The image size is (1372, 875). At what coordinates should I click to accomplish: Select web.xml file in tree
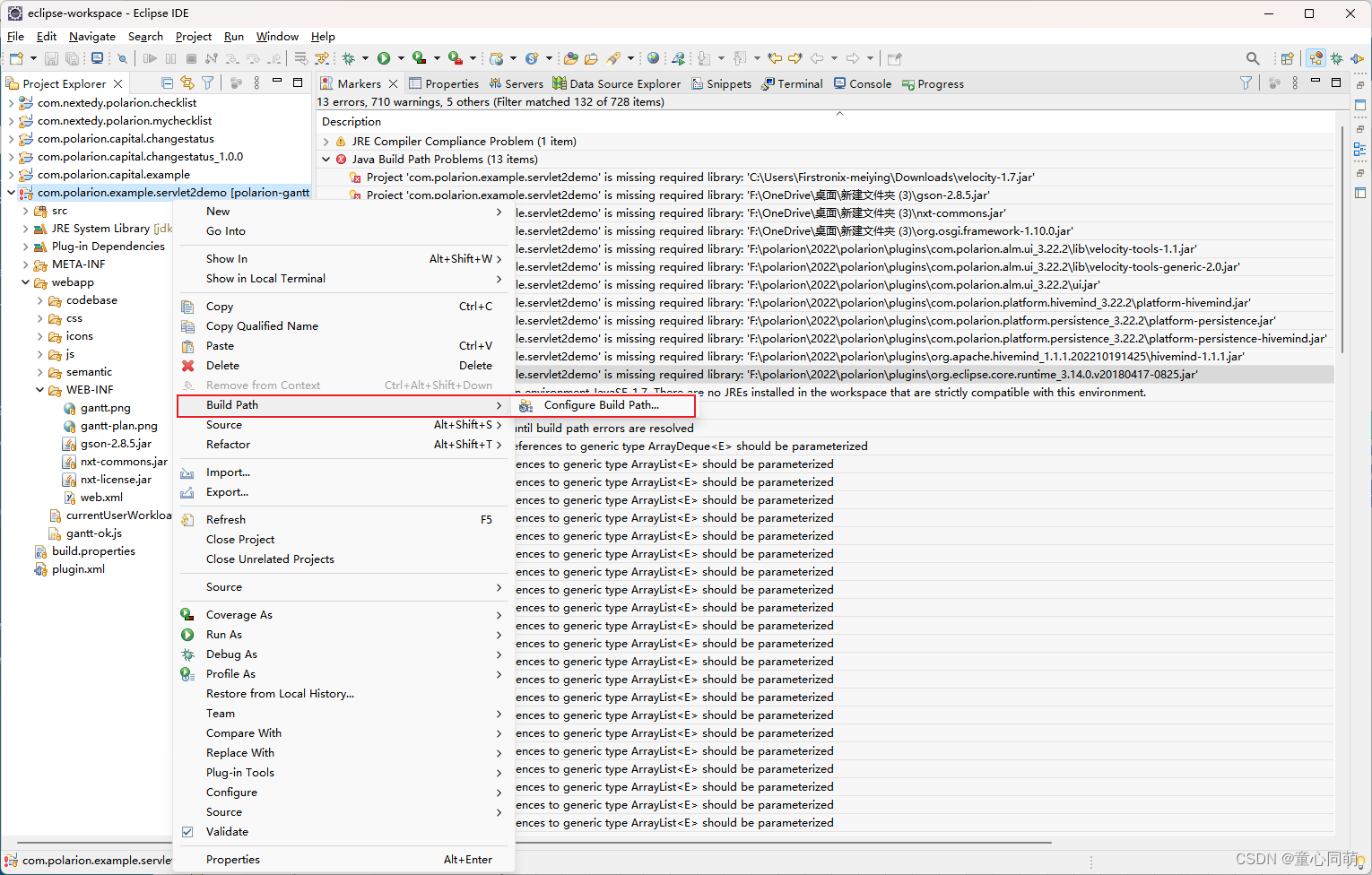pos(101,498)
